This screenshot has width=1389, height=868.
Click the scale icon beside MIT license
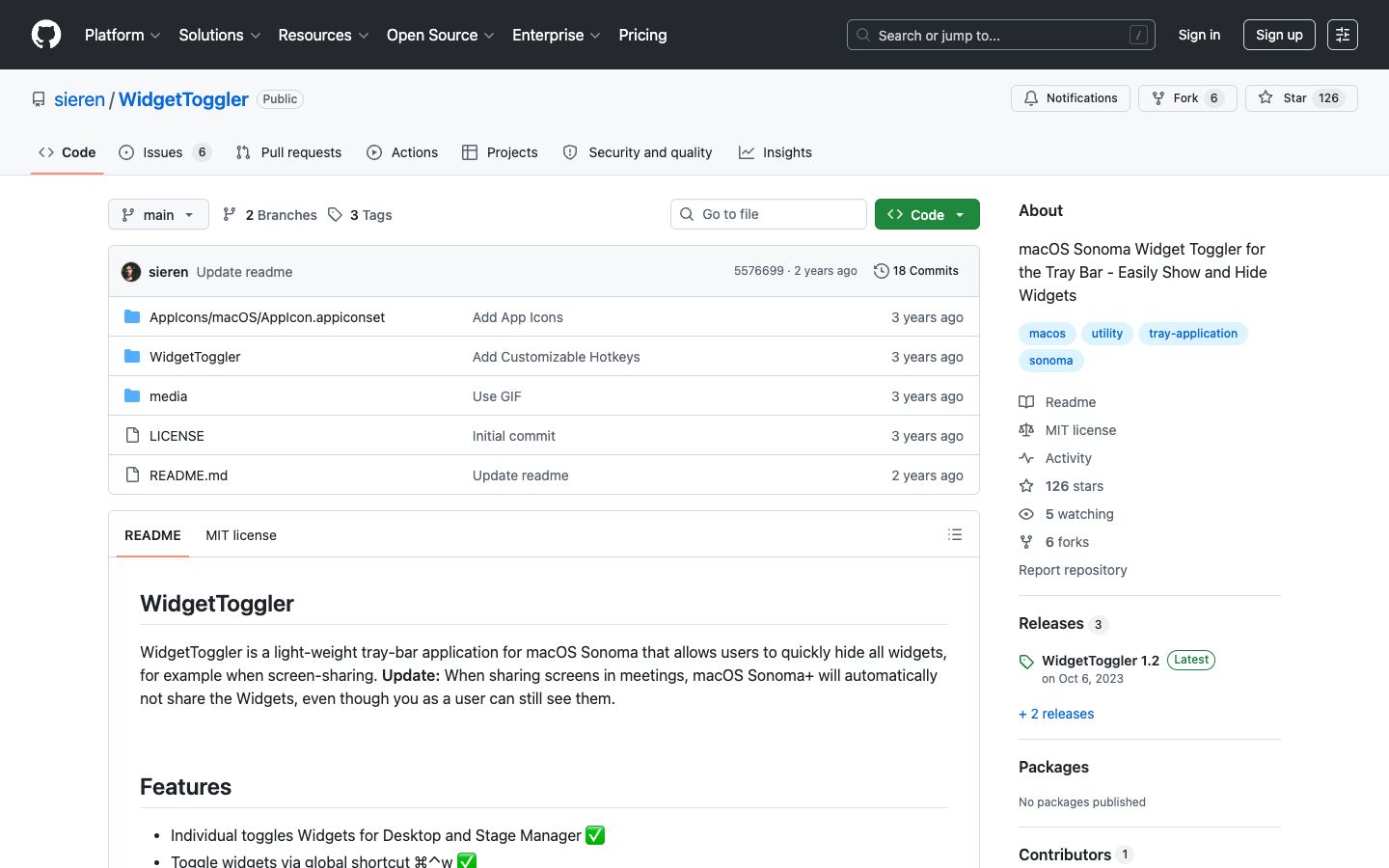pos(1026,430)
